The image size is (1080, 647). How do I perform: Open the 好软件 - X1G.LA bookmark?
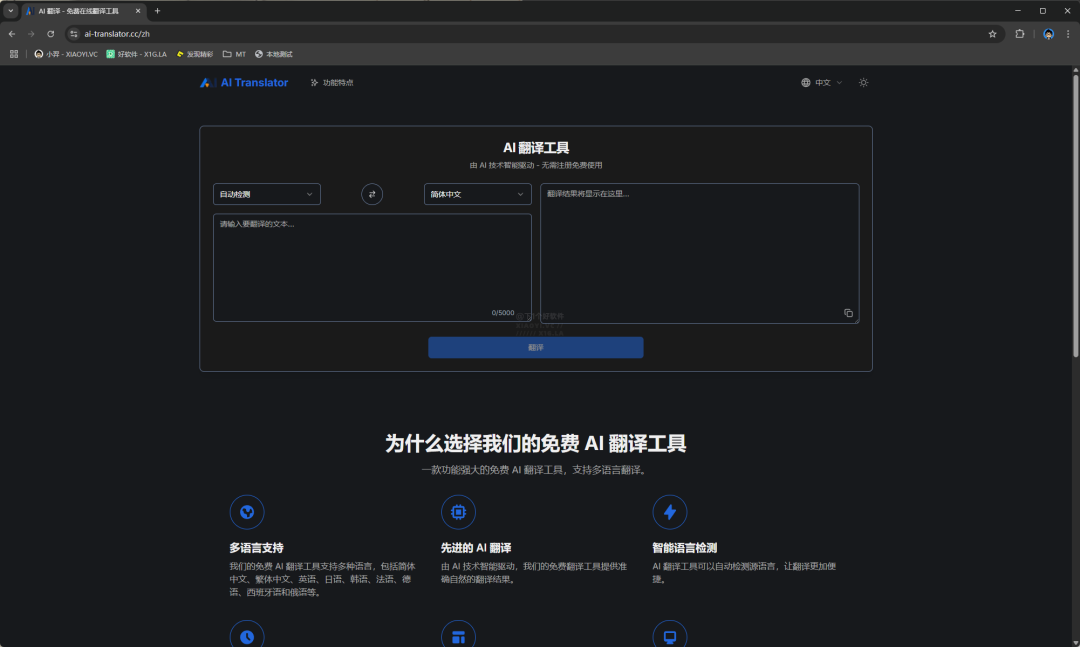[x=136, y=54]
